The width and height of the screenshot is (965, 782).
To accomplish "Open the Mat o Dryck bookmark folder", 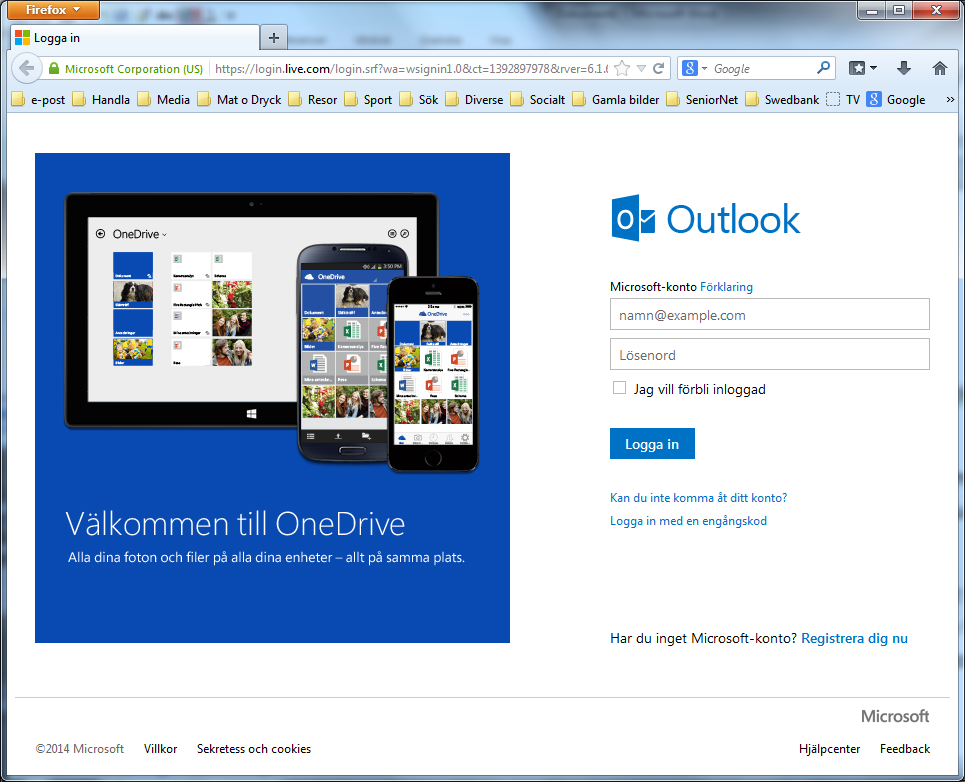I will [x=239, y=100].
